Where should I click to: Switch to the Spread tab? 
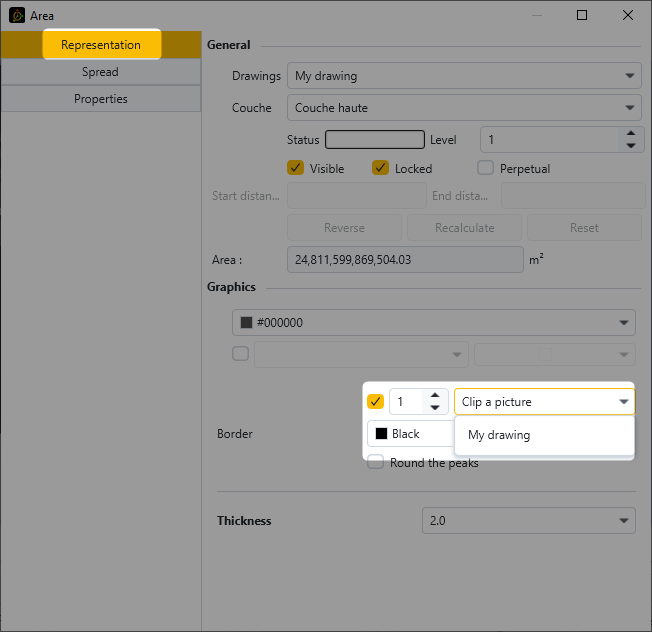tap(100, 72)
